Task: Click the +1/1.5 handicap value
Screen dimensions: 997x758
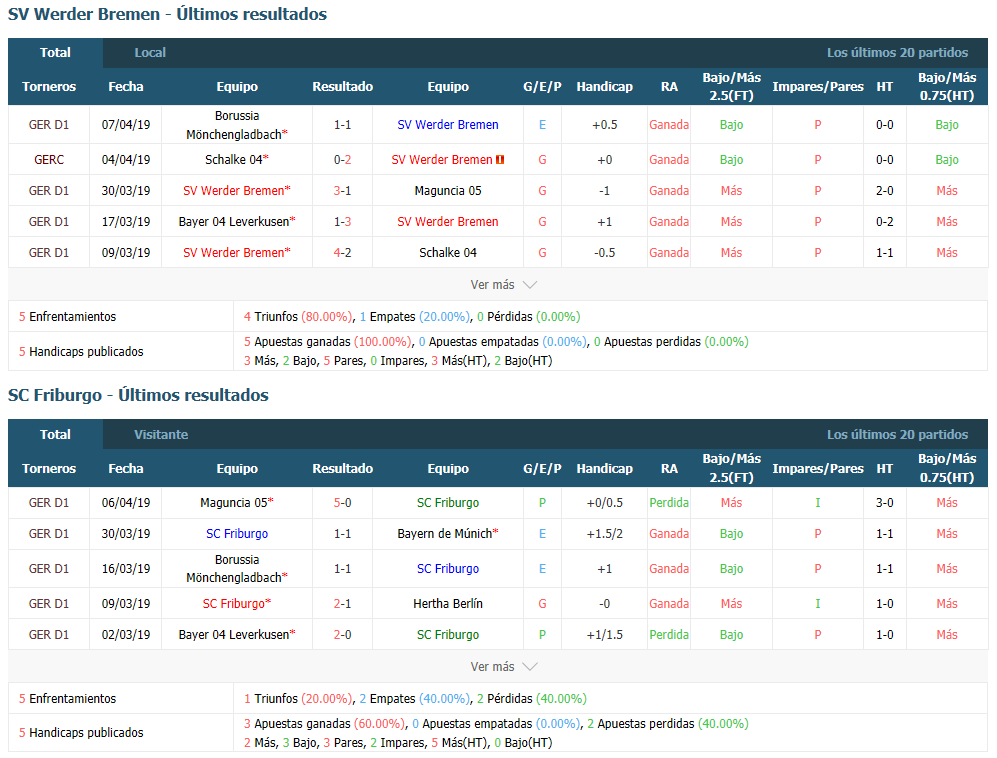Action: point(605,635)
